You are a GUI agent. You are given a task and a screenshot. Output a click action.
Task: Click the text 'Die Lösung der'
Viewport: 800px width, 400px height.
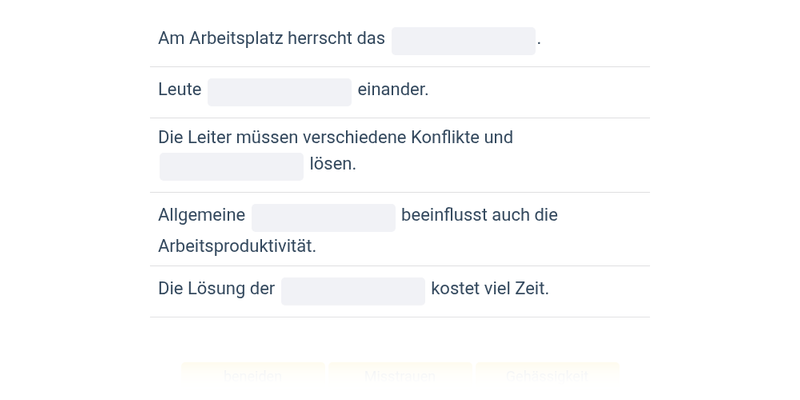point(216,288)
